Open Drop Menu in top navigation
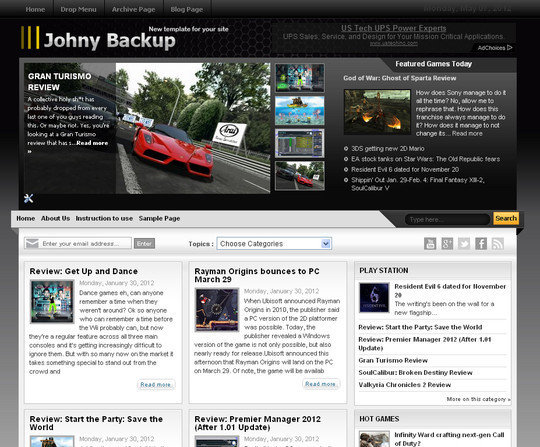 [79, 9]
